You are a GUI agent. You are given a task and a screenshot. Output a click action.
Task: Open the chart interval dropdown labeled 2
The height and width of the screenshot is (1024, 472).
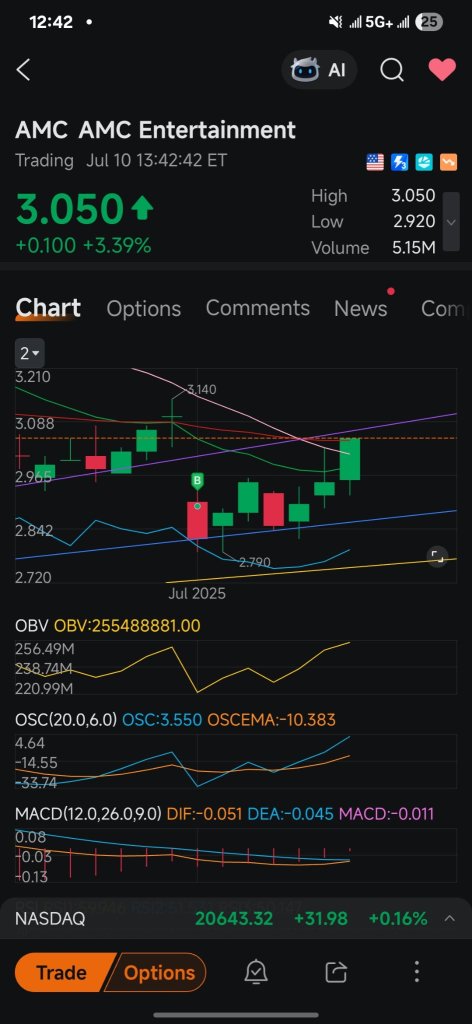click(30, 354)
